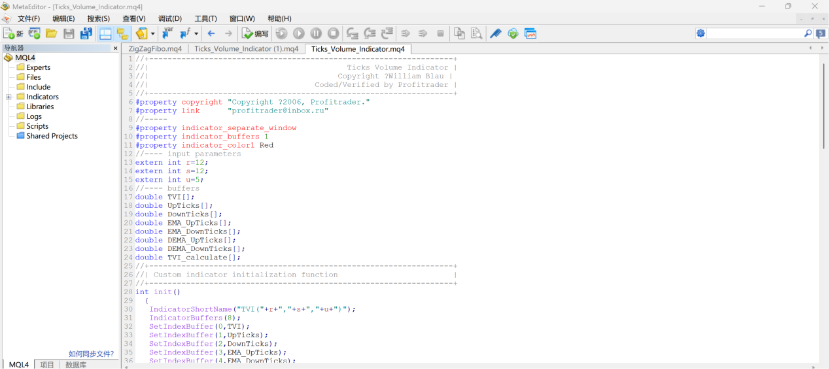The image size is (829, 369).
Task: Compile the code with the Compile button
Action: [x=255, y=33]
